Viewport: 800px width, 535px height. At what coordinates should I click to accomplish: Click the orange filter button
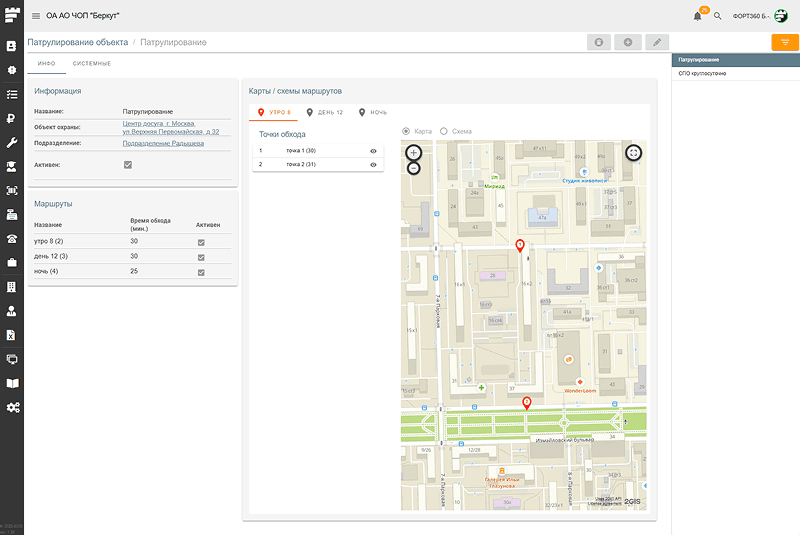[x=785, y=42]
